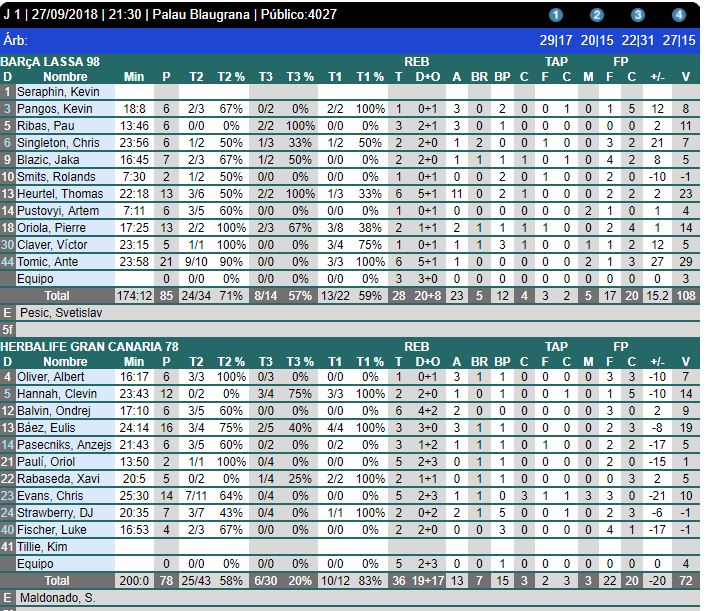Click the BARÇA LASSA 98 team header
Viewport: 708px width, 611px height.
[x=51, y=62]
